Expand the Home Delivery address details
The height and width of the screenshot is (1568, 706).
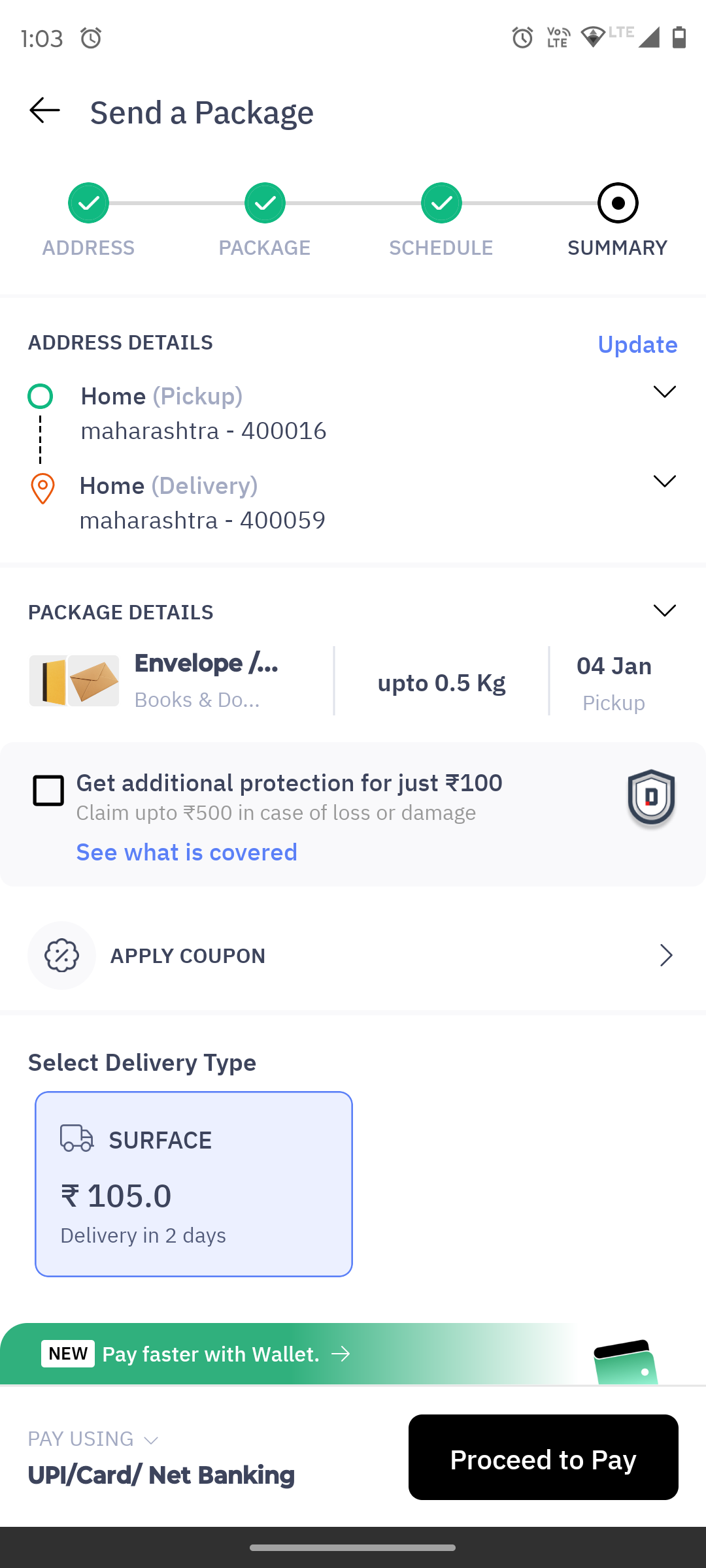[x=664, y=482]
